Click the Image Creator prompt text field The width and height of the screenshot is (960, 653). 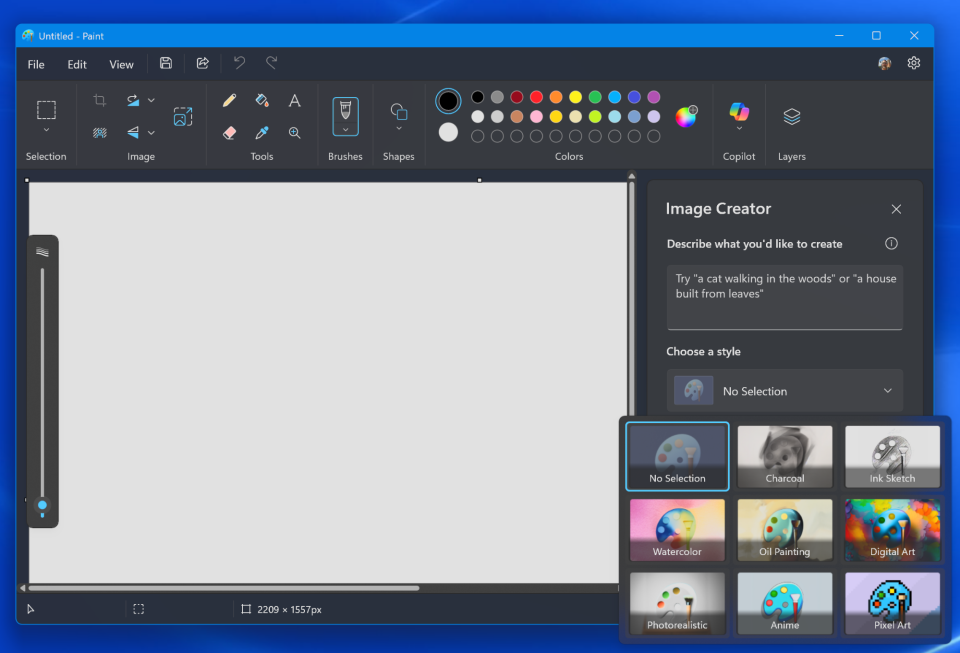pyautogui.click(x=784, y=297)
